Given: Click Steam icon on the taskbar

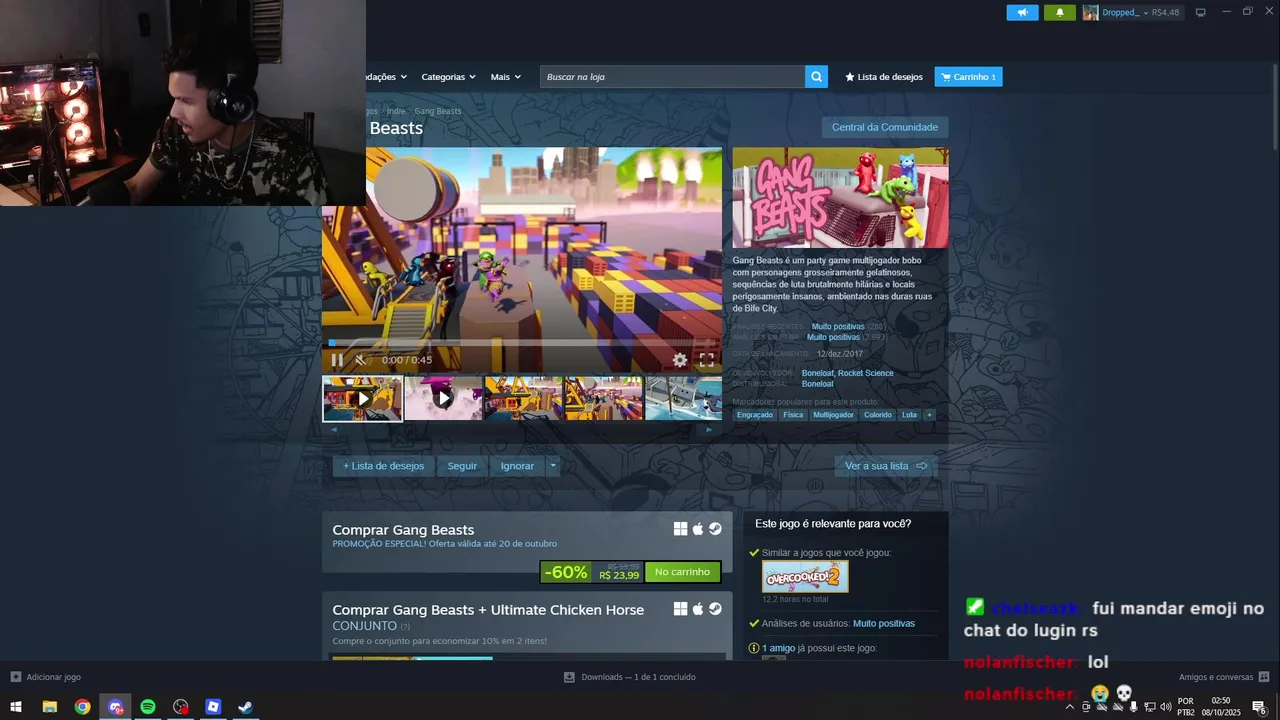Looking at the screenshot, I should (245, 707).
